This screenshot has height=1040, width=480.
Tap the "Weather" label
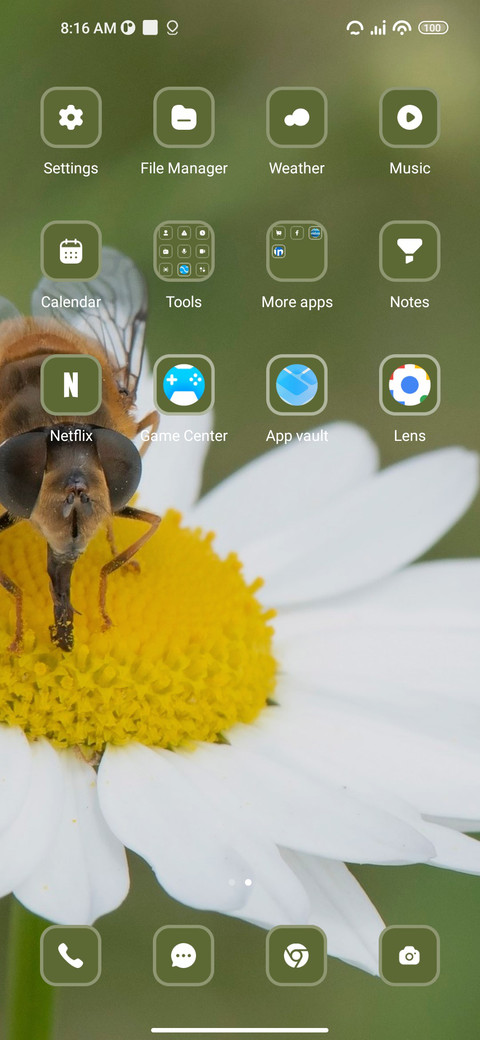tap(297, 168)
